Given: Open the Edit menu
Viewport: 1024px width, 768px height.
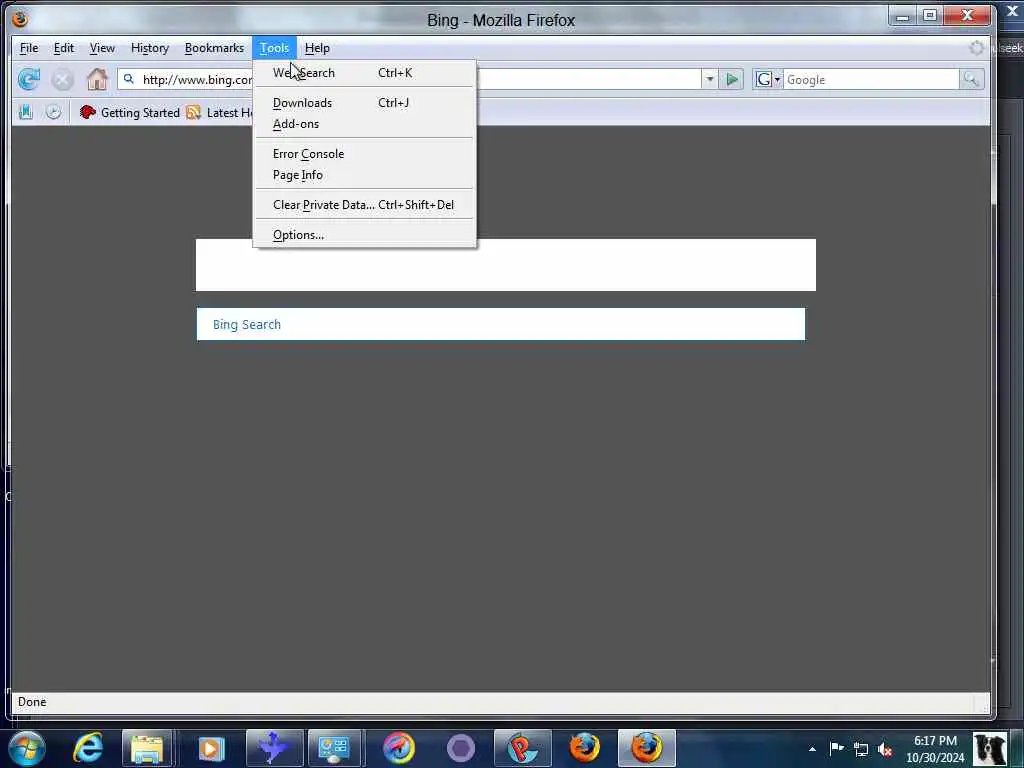Looking at the screenshot, I should tap(63, 48).
